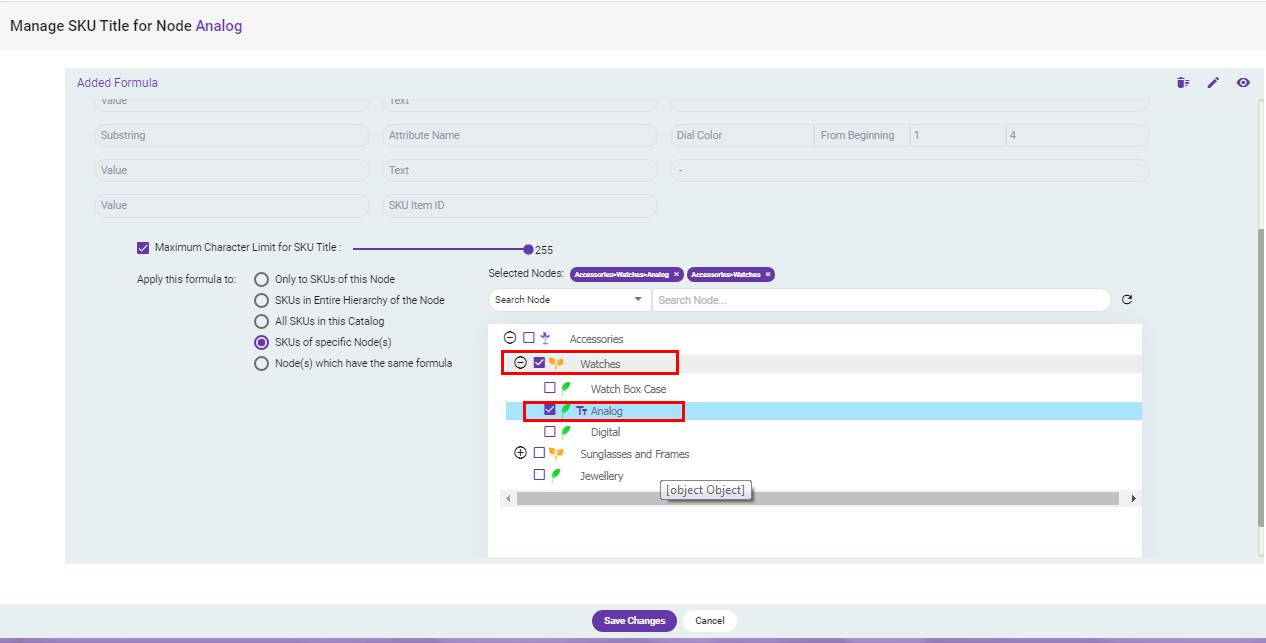Select All SKUs in this Catalog option
Screen dimensions: 1266x643
click(x=262, y=321)
